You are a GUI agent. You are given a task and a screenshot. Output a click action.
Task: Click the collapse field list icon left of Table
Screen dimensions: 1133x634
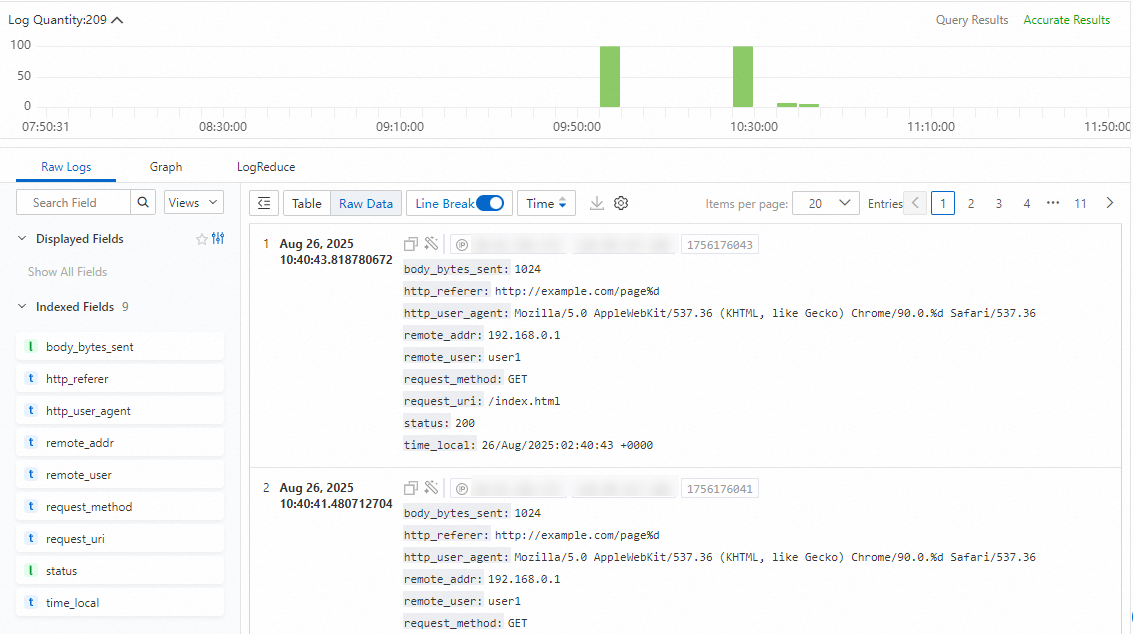(x=264, y=203)
